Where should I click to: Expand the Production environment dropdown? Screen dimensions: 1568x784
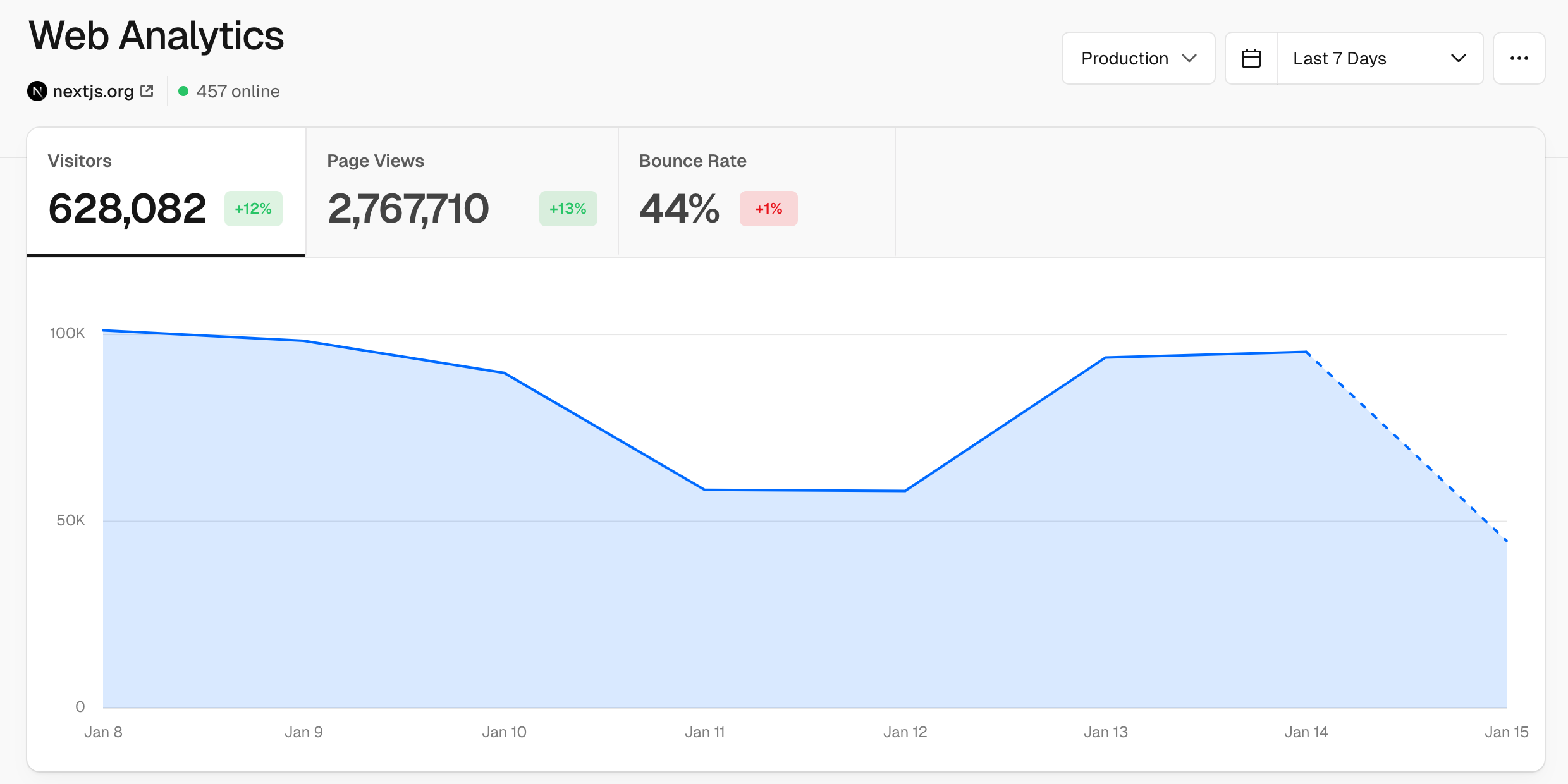click(1138, 58)
